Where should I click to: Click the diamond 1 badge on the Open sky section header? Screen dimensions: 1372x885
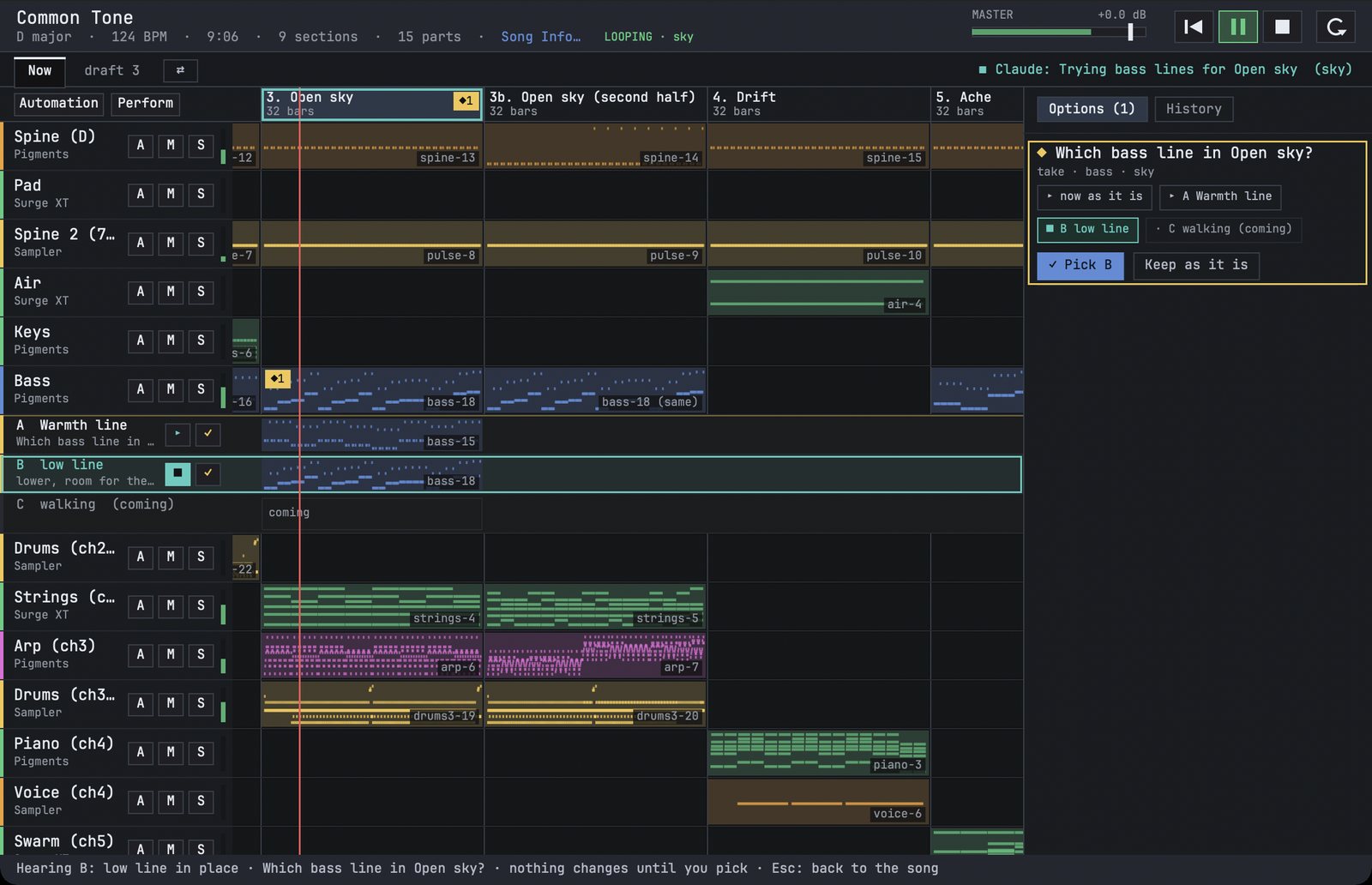click(466, 100)
